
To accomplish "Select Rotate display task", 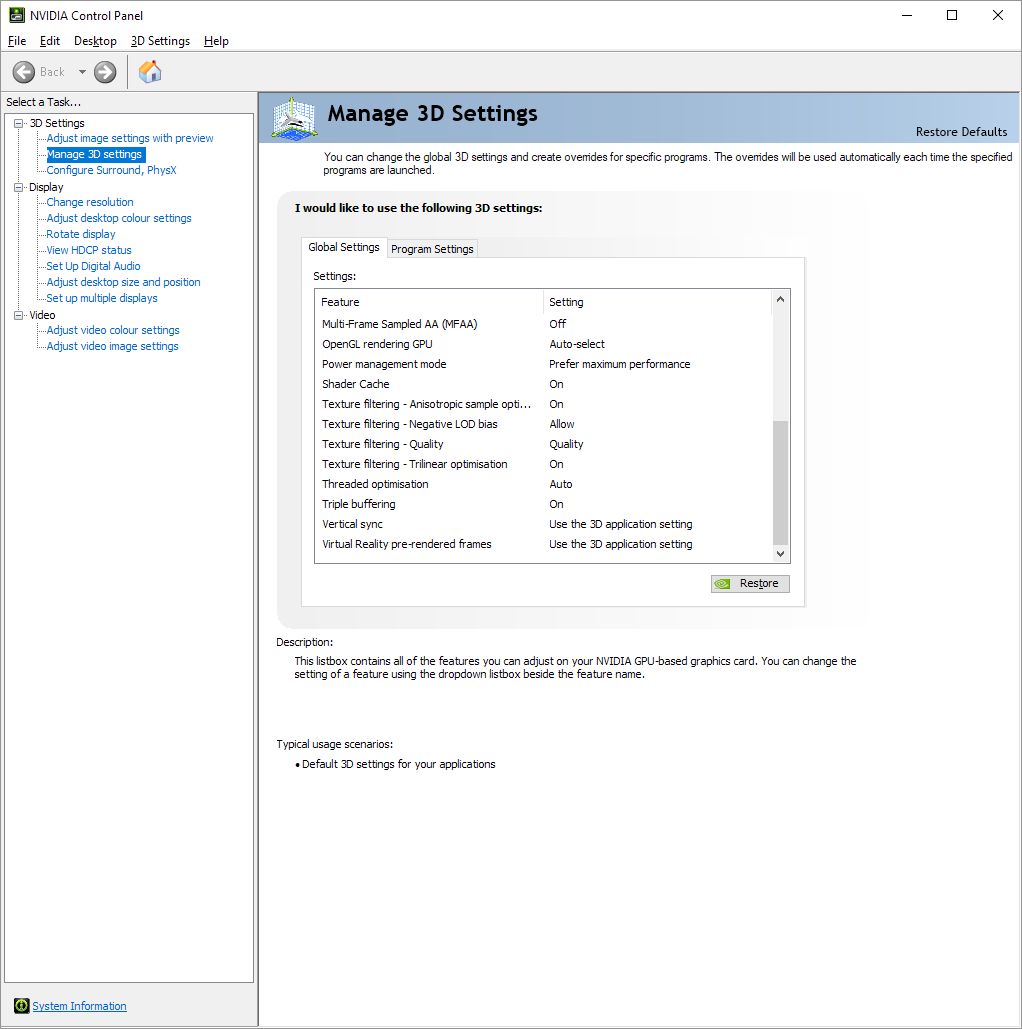I will 81,234.
